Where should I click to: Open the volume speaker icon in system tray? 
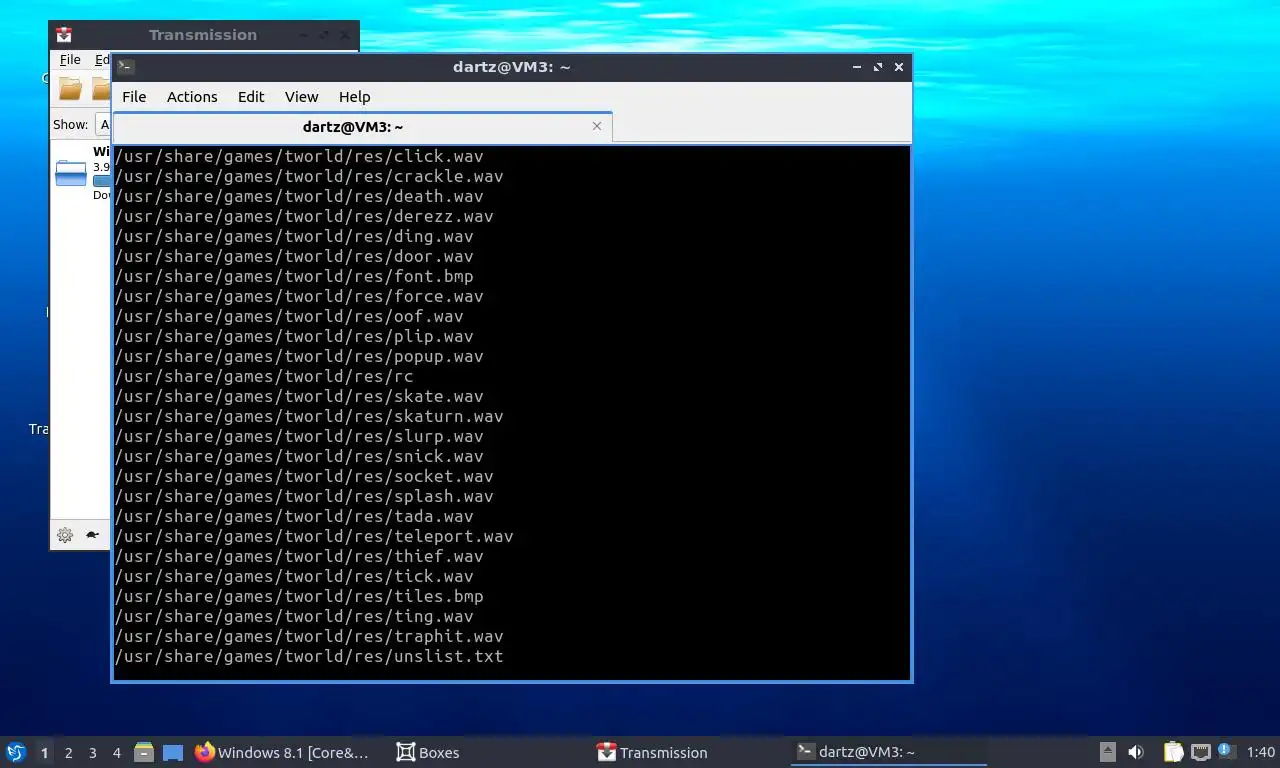point(1136,752)
